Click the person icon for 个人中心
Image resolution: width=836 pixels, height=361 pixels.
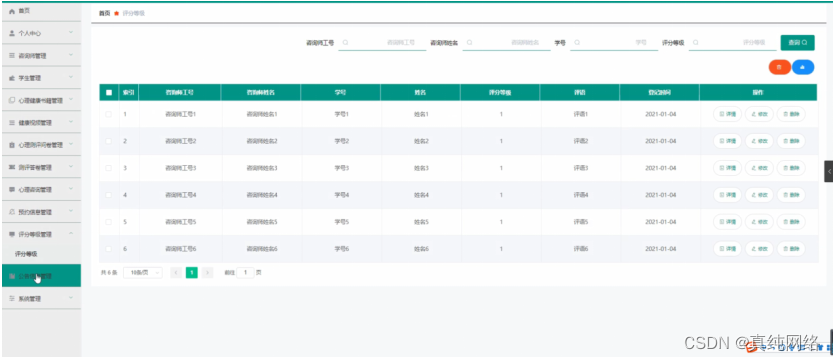(x=12, y=33)
